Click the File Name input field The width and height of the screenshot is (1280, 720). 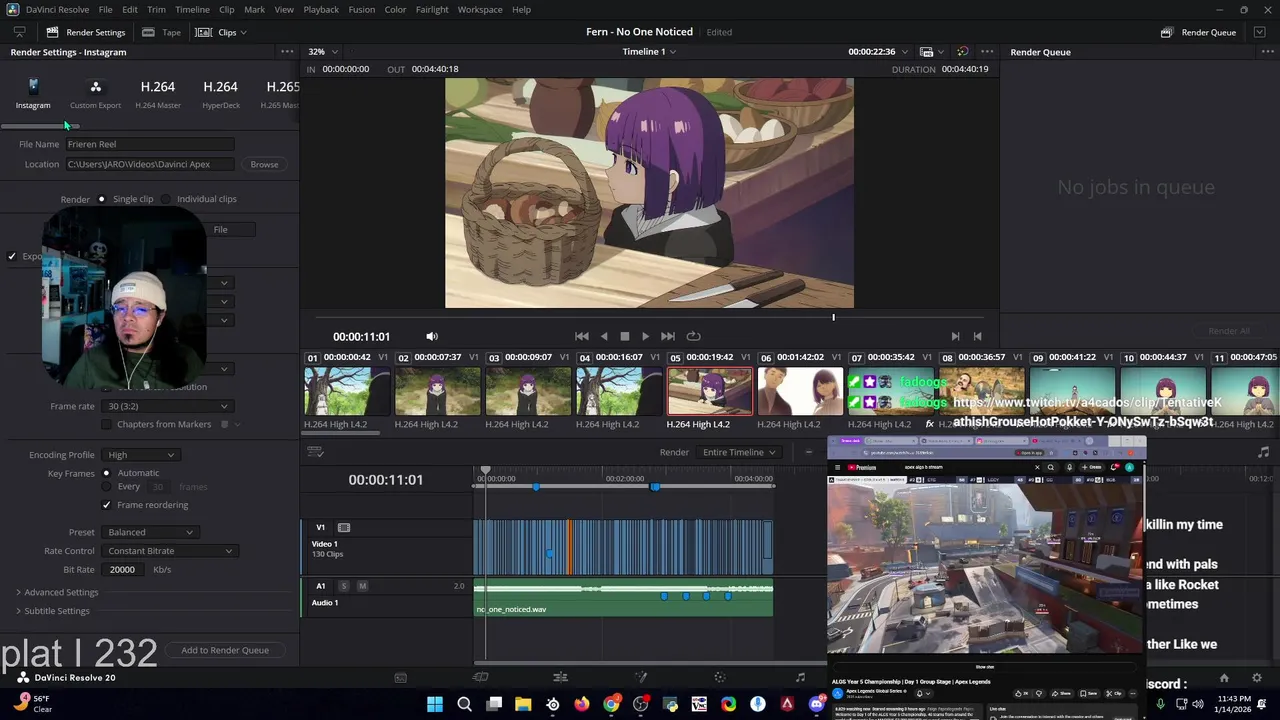coord(150,144)
